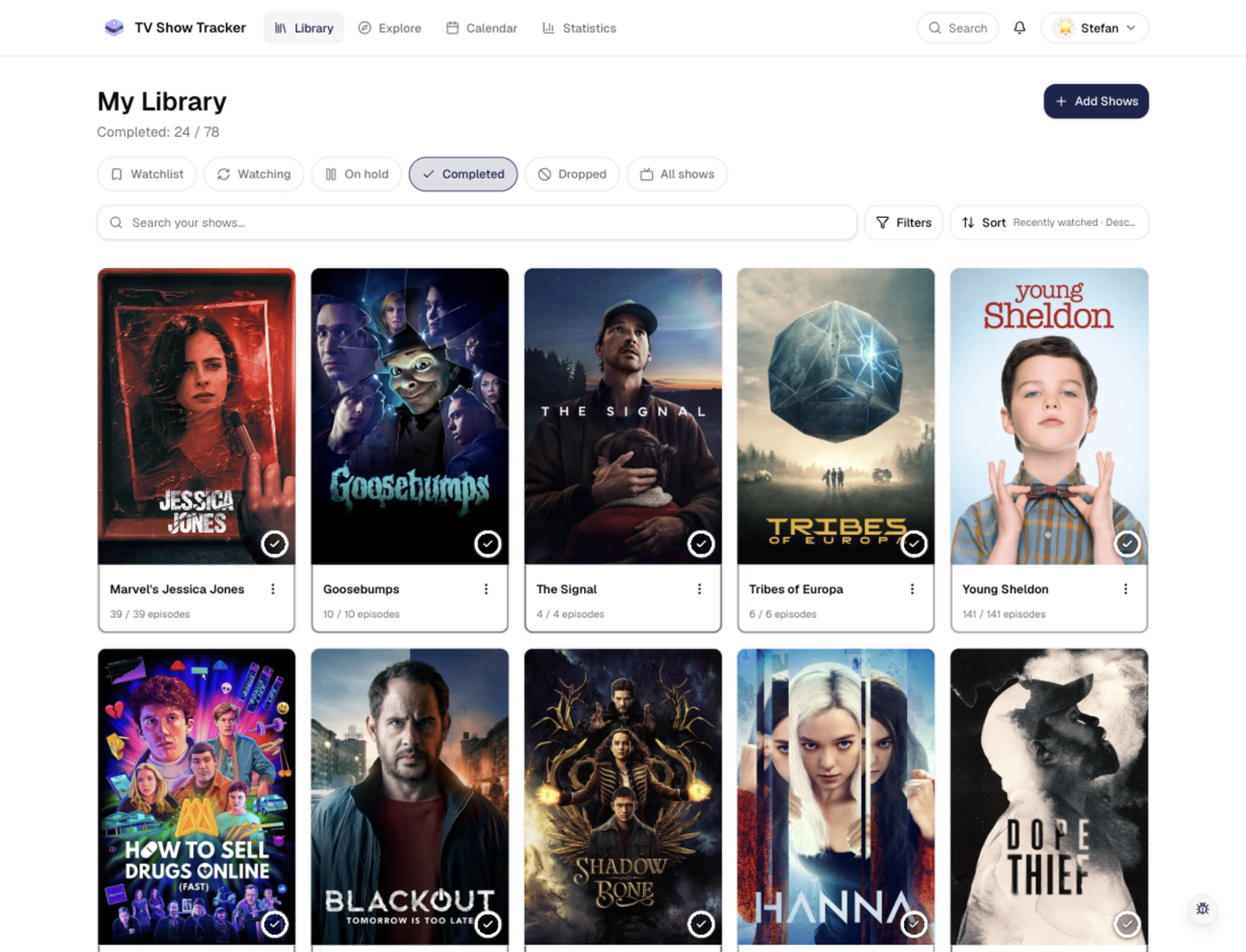This screenshot has height=952, width=1246.
Task: Toggle completed checkmark on Young Sheldon poster
Action: [x=1127, y=544]
